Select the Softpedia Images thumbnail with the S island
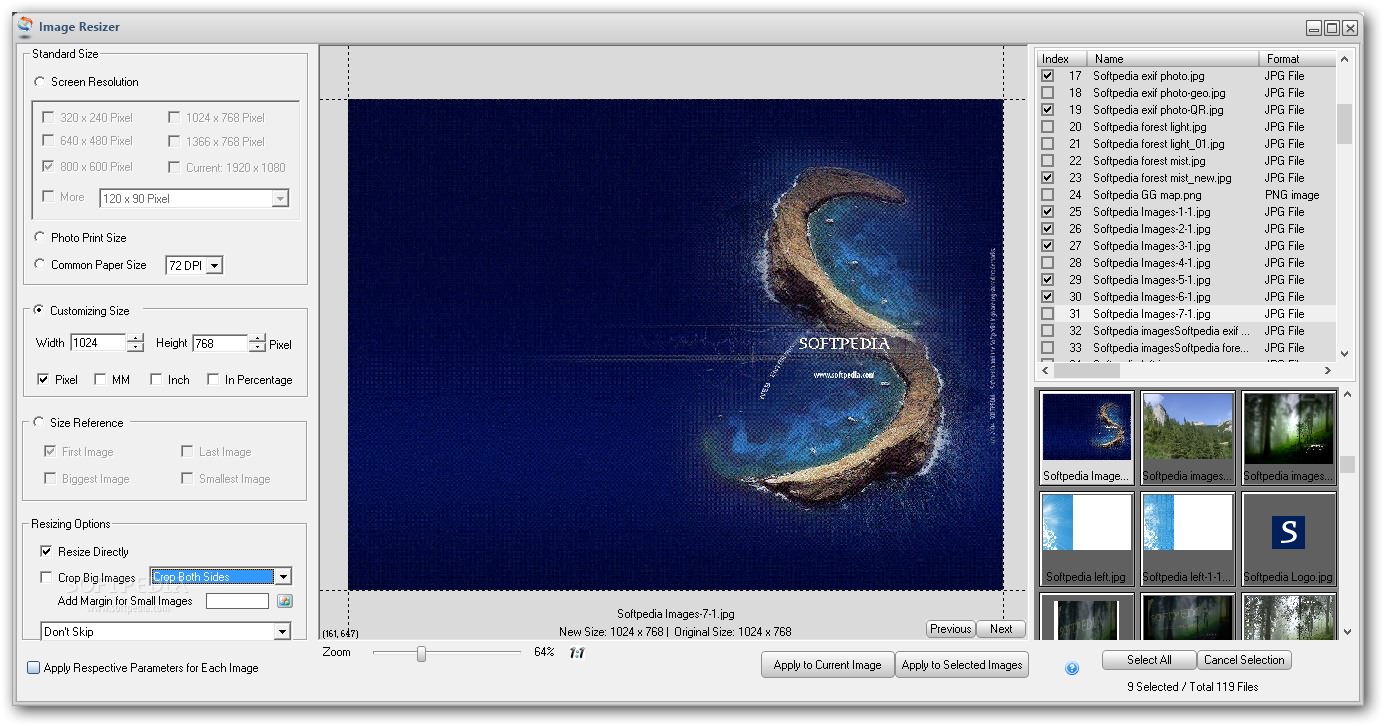The width and height of the screenshot is (1384, 726). tap(1087, 437)
